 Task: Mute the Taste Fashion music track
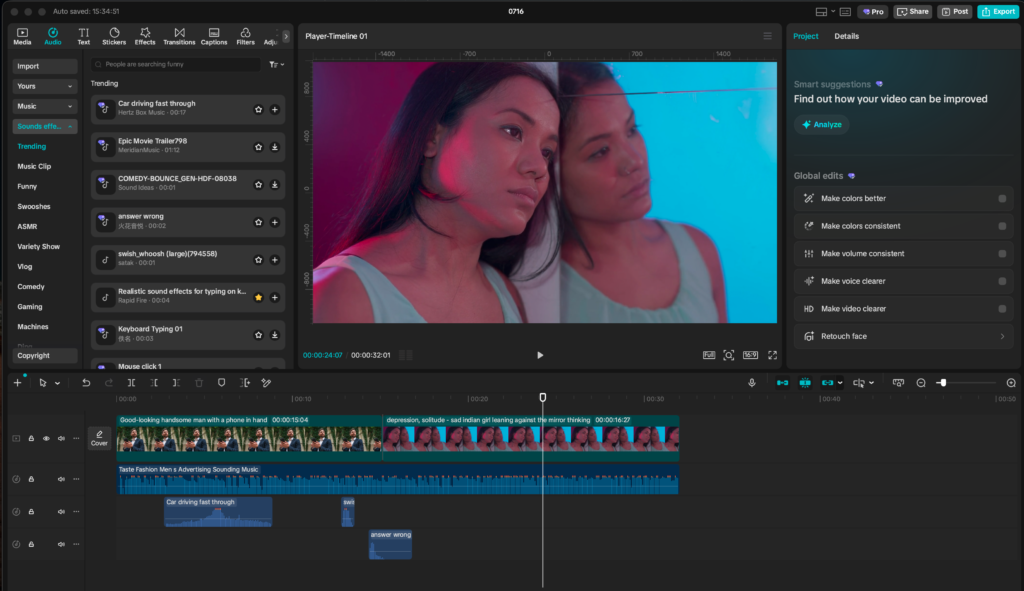(x=61, y=479)
